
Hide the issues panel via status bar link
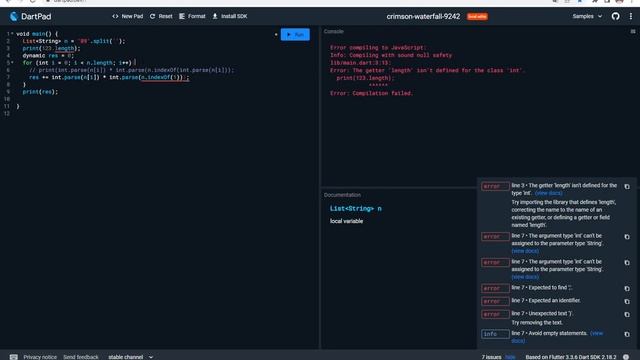(510, 357)
